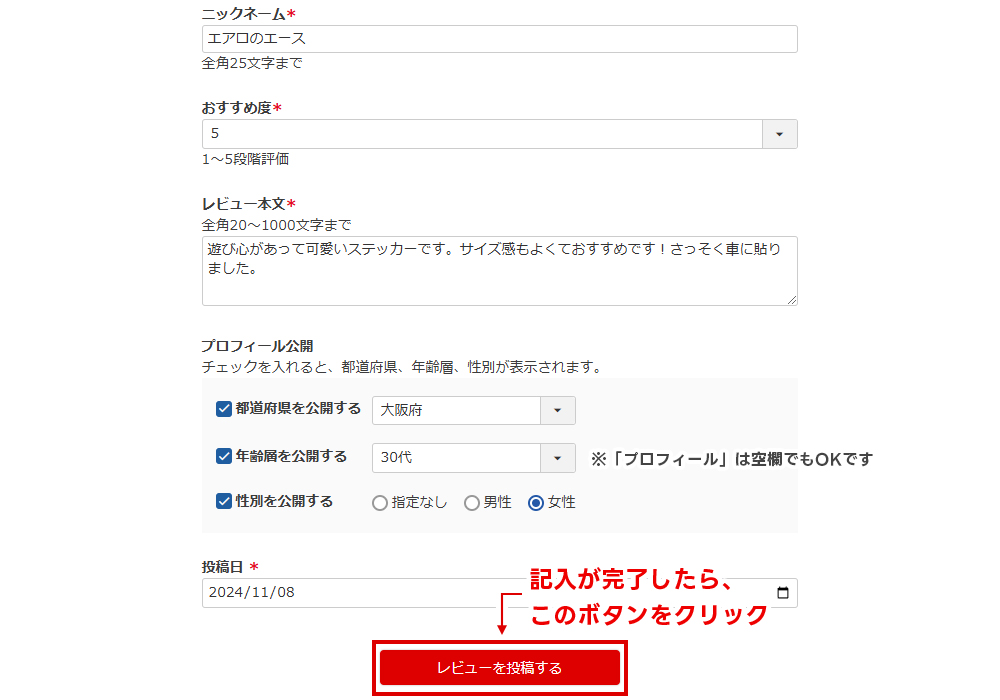The image size is (1000, 700).
Task: Choose the 男性 gender option
Action: click(472, 503)
